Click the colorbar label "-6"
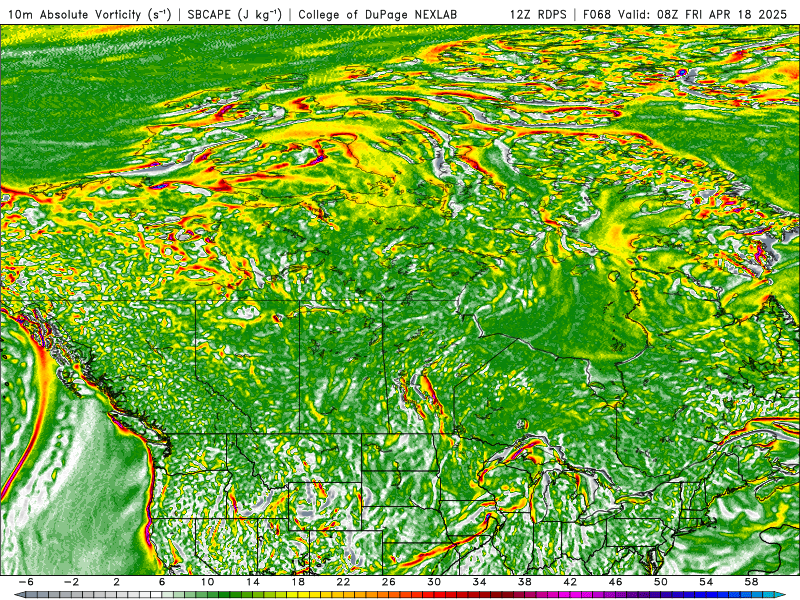The width and height of the screenshot is (800, 600). 26,582
